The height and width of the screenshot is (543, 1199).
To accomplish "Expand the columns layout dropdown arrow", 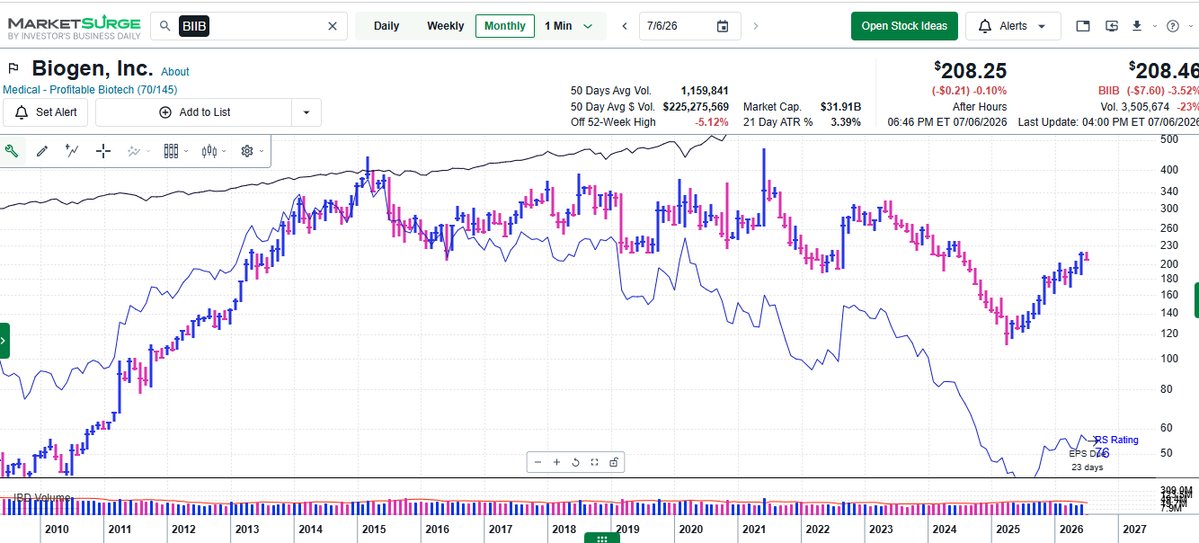I will pyautogui.click(x=186, y=151).
